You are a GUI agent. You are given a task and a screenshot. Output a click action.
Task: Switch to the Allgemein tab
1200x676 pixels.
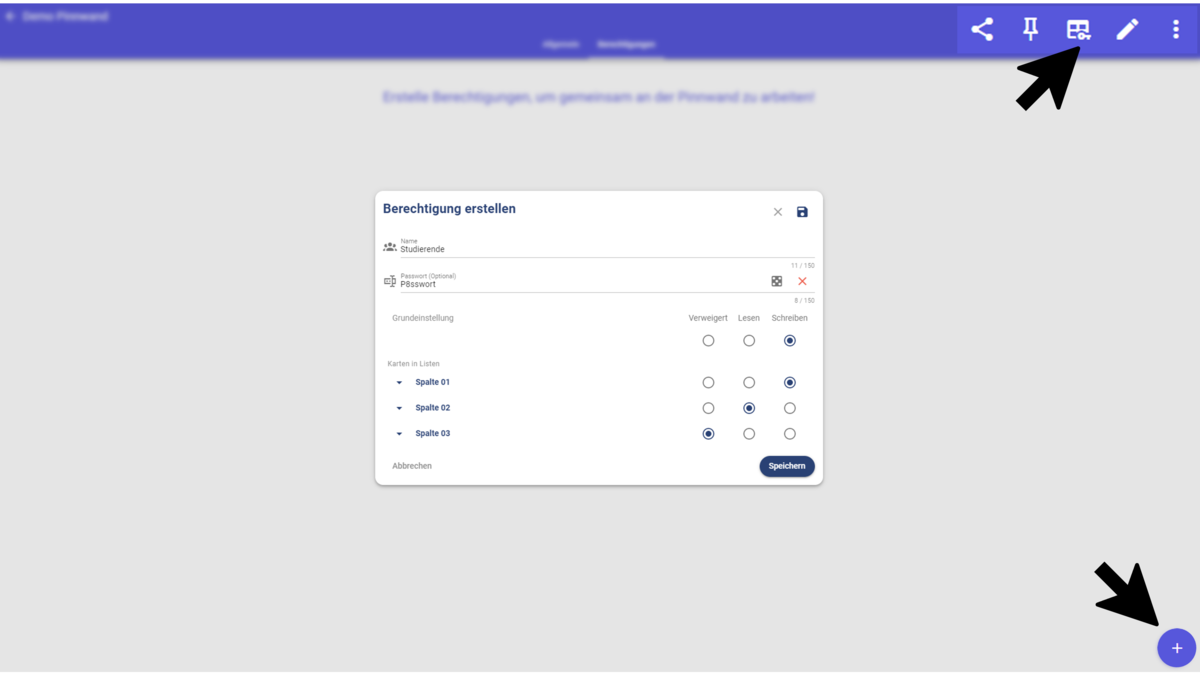[x=561, y=45]
